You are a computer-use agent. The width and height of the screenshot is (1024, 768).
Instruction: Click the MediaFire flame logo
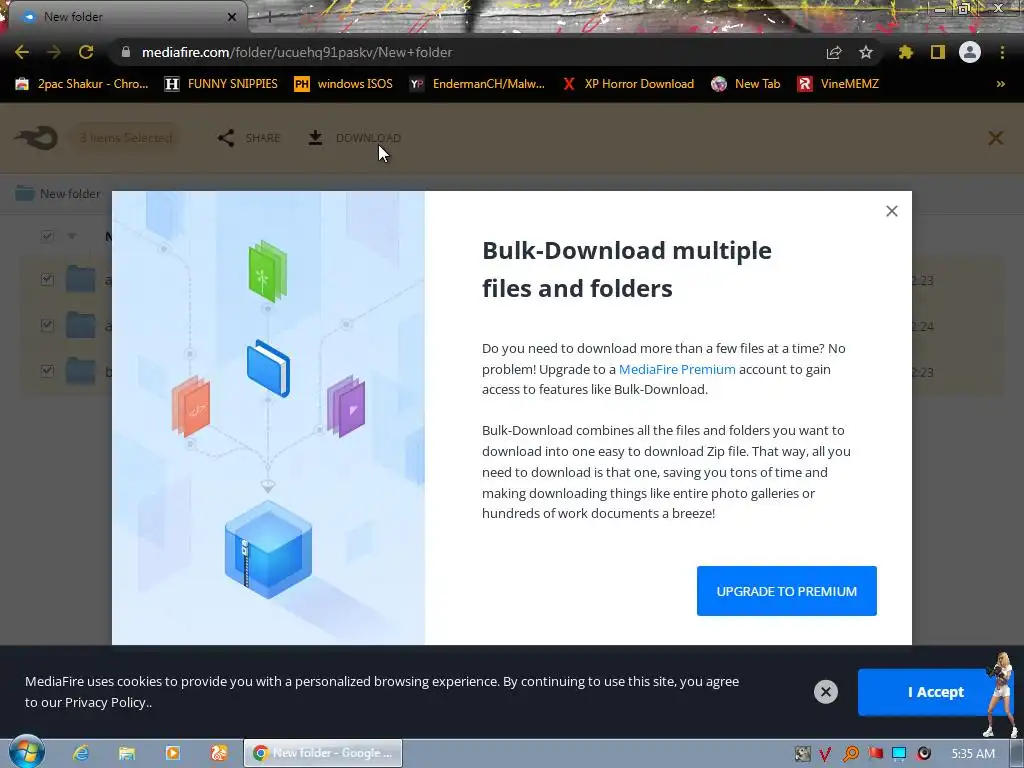pyautogui.click(x=37, y=138)
